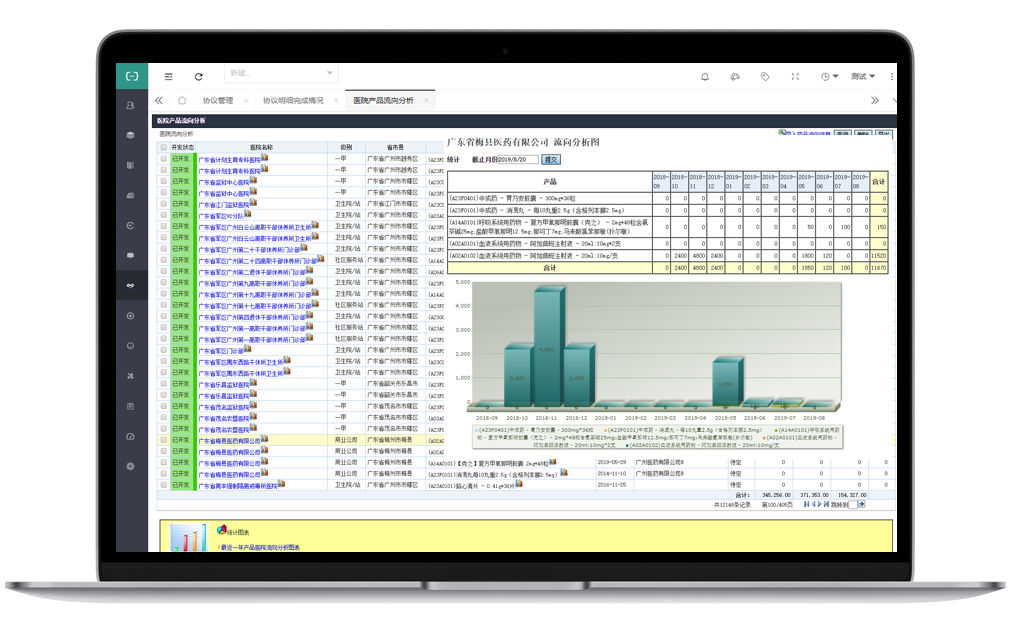
Task: Open the 最近一年产品医院流向分析图表 link
Action: tap(260, 547)
